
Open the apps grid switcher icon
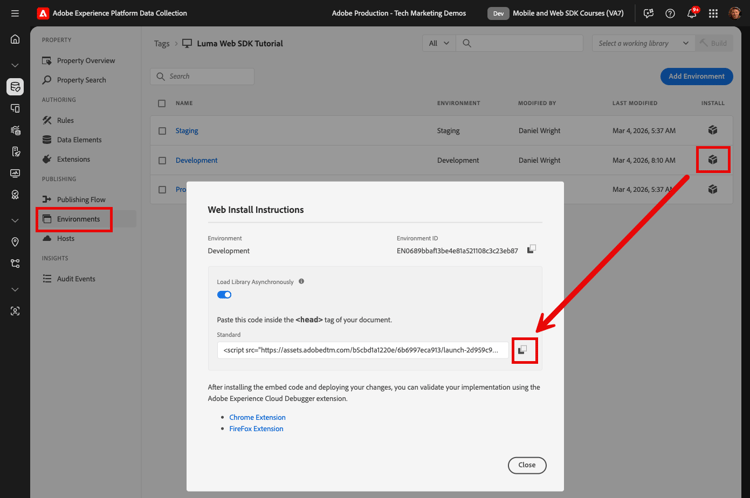713,13
